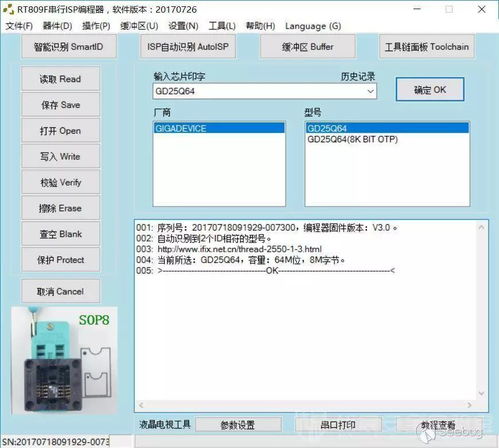Click the SOP8 adapter socket image
The image size is (499, 448).
tap(64, 360)
